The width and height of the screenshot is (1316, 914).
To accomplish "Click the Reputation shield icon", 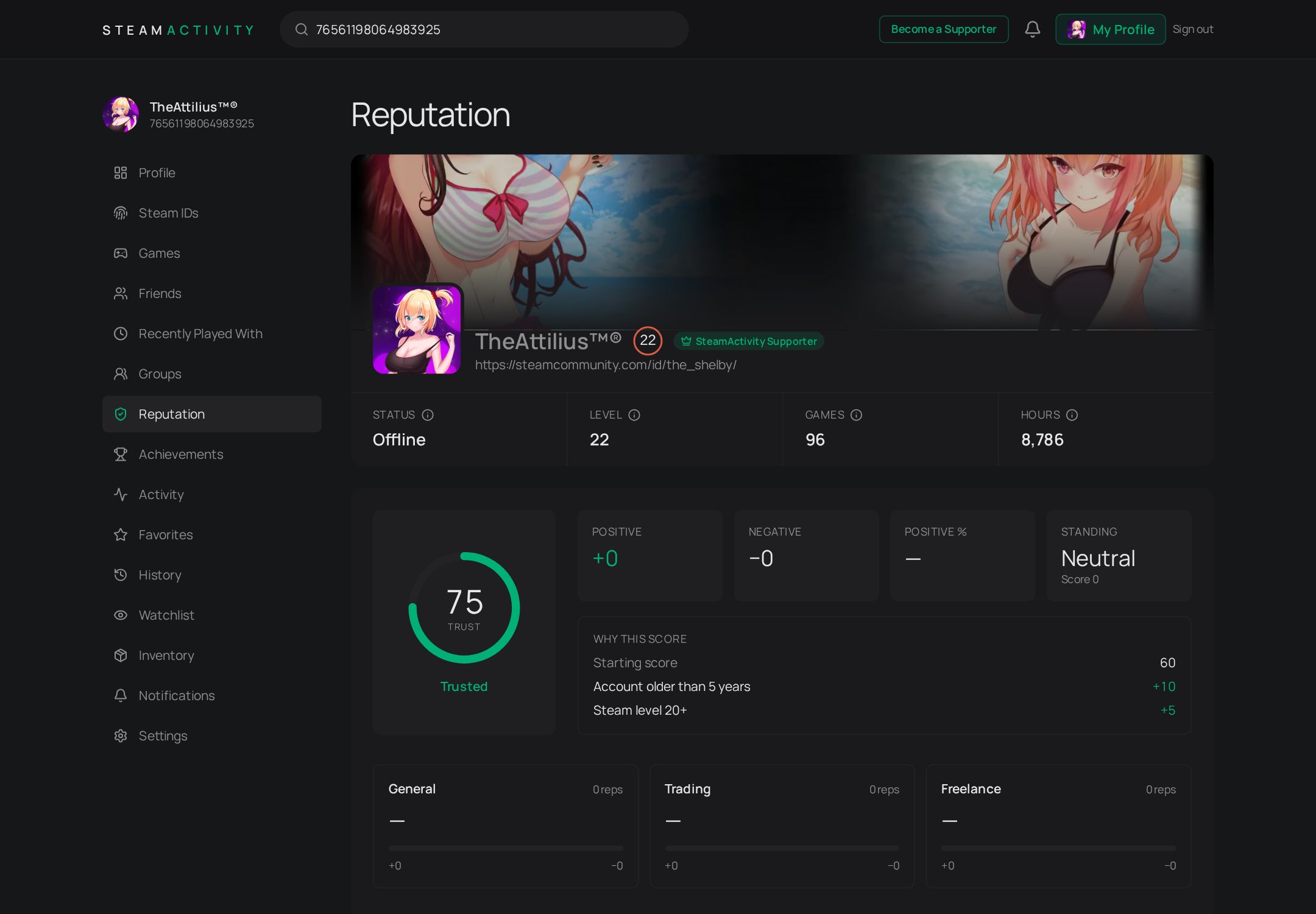I will tap(121, 414).
